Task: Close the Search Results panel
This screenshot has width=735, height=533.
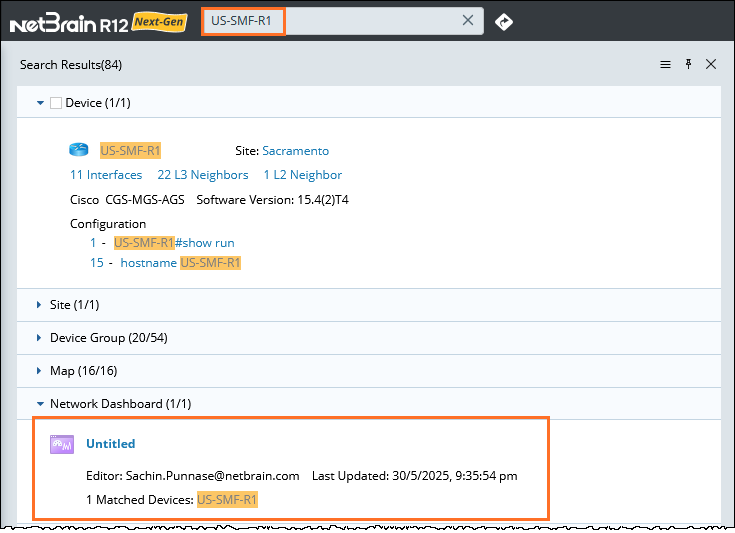Action: point(711,64)
